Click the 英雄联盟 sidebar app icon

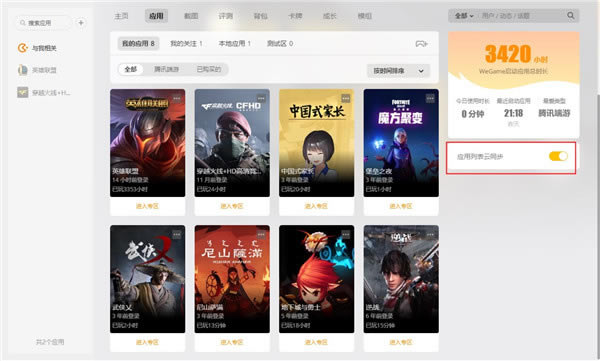pos(23,70)
